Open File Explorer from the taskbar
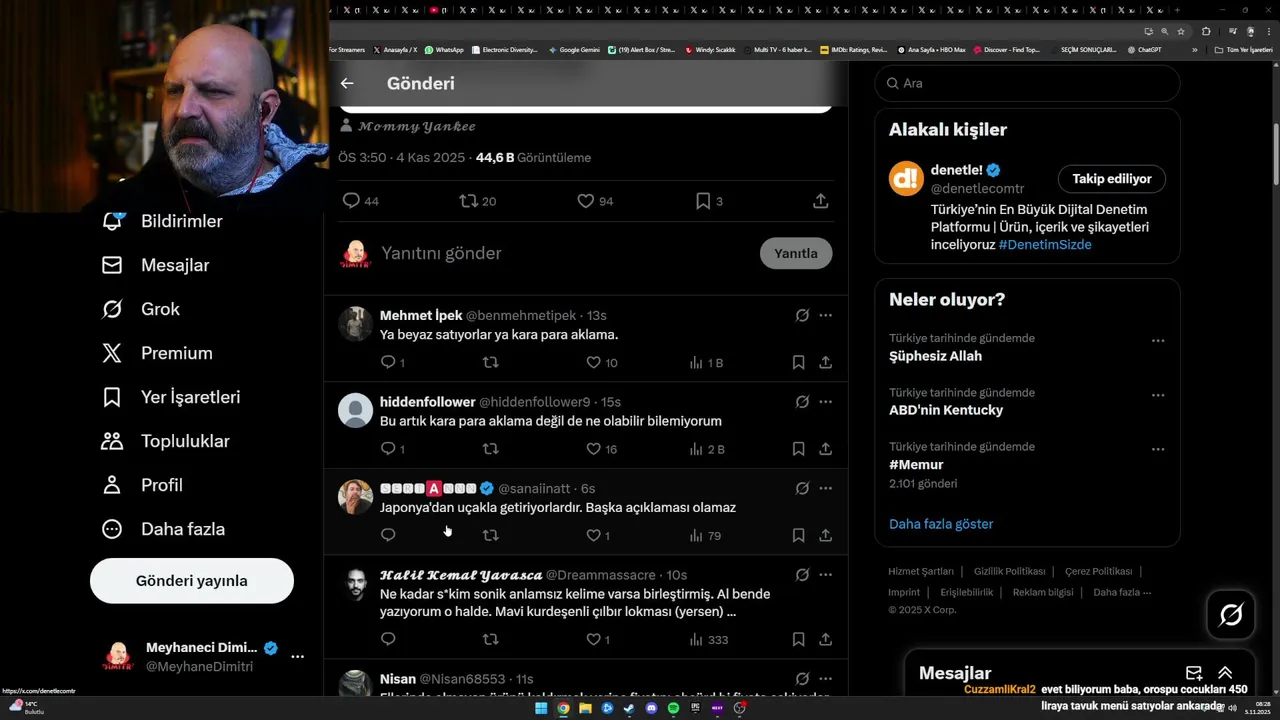 pyautogui.click(x=585, y=708)
